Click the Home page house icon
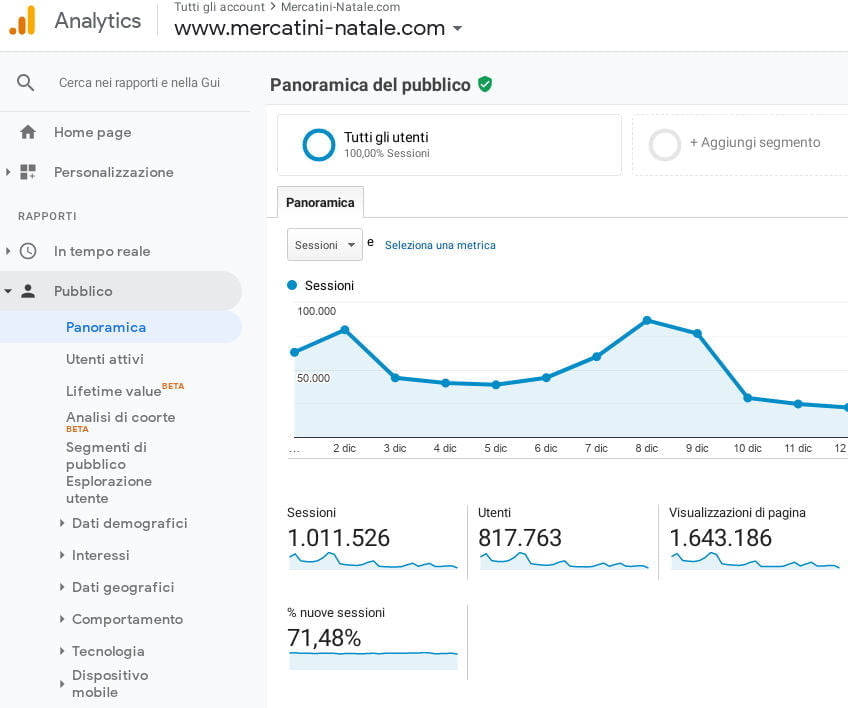The width and height of the screenshot is (848, 708). tap(28, 132)
